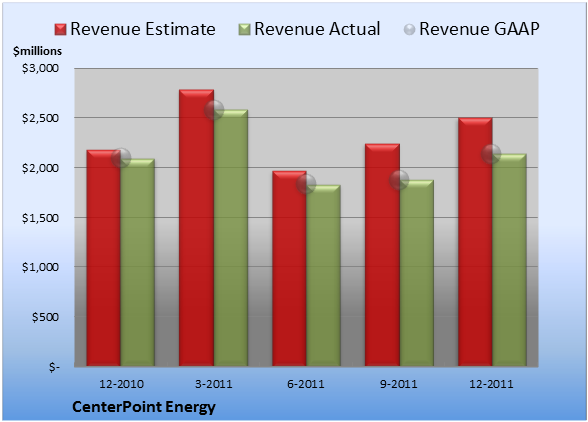Viewport: 588px width, 422px height.
Task: Click the '$millions' axis unit label
Action: (x=37, y=51)
